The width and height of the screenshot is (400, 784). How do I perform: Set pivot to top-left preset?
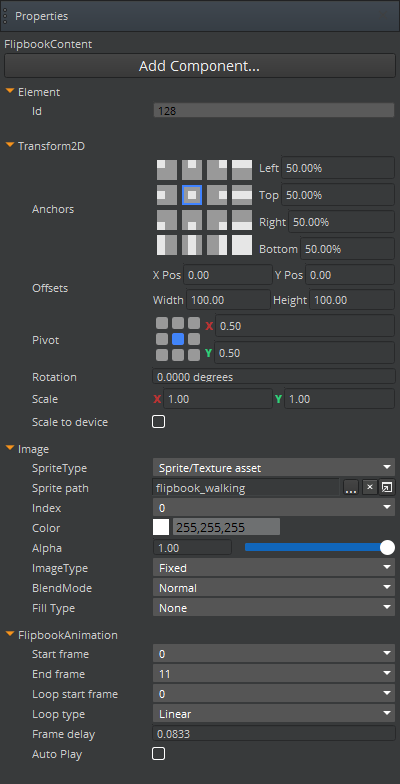click(162, 323)
